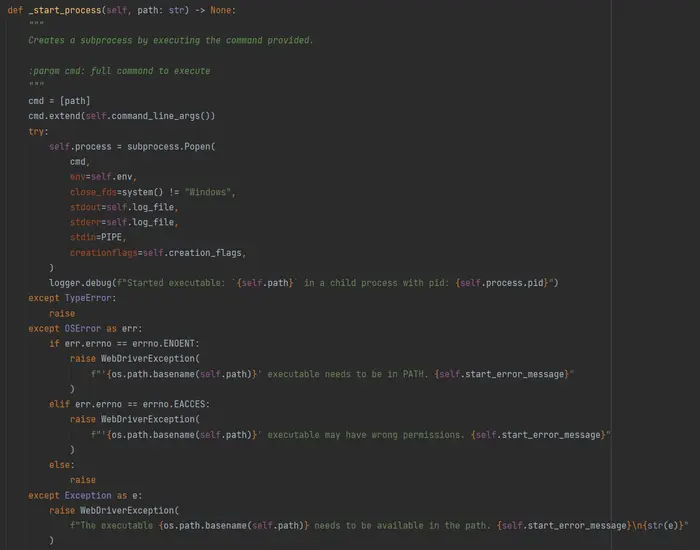Image resolution: width=700 pixels, height=550 pixels.
Task: Click the 'close_fds=system()' argument line
Action: [117, 192]
